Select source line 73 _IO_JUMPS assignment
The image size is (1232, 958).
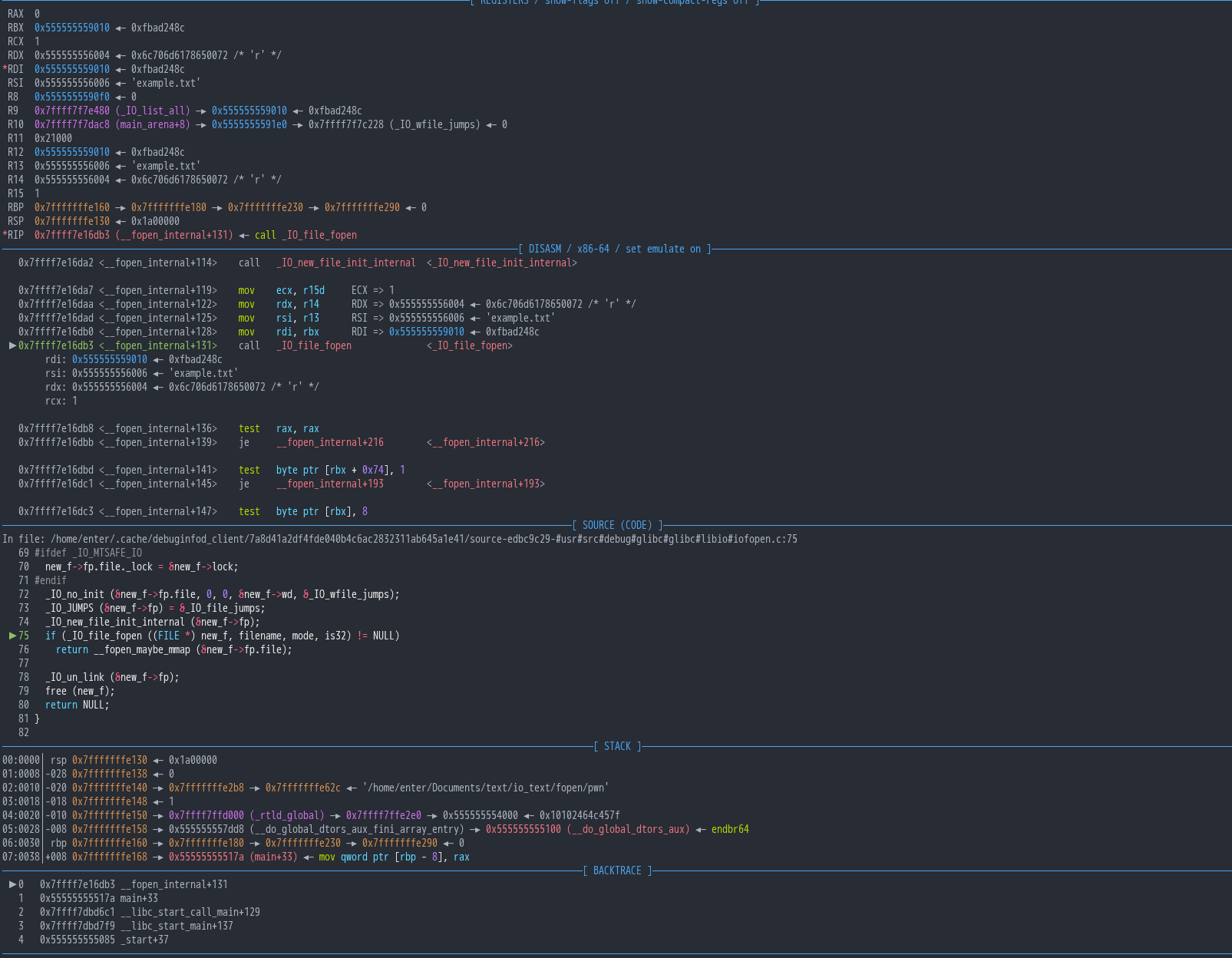click(141, 608)
